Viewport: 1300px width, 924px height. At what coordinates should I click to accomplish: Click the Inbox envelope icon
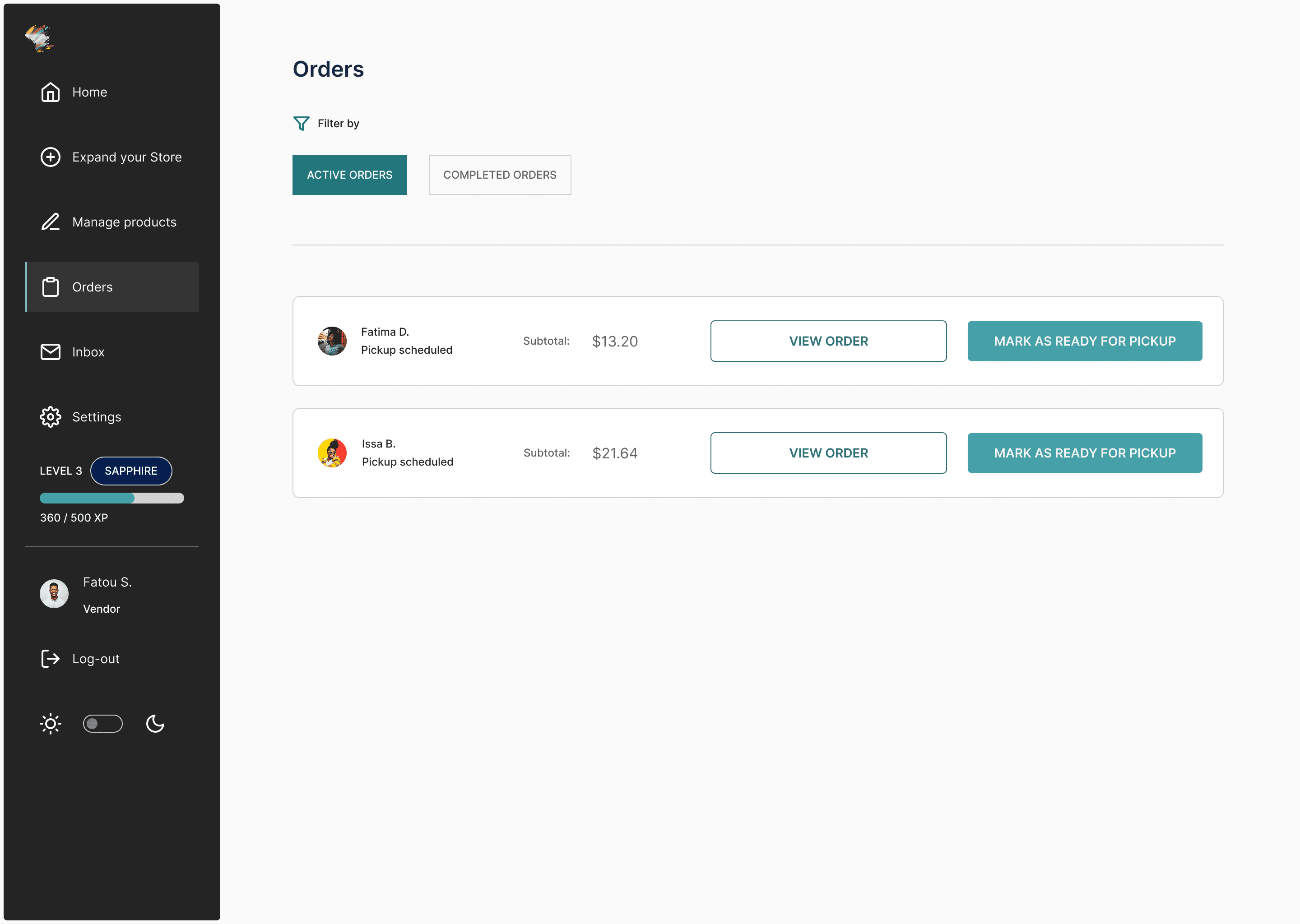50,351
